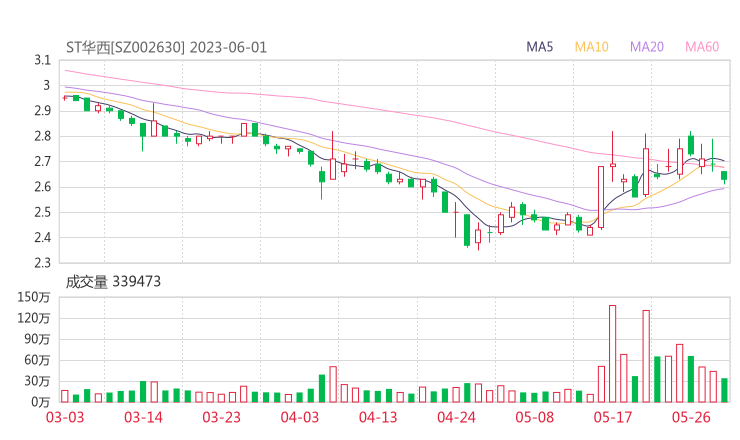Click the MA60 legend label
This screenshot has width=740, height=440.
702,47
